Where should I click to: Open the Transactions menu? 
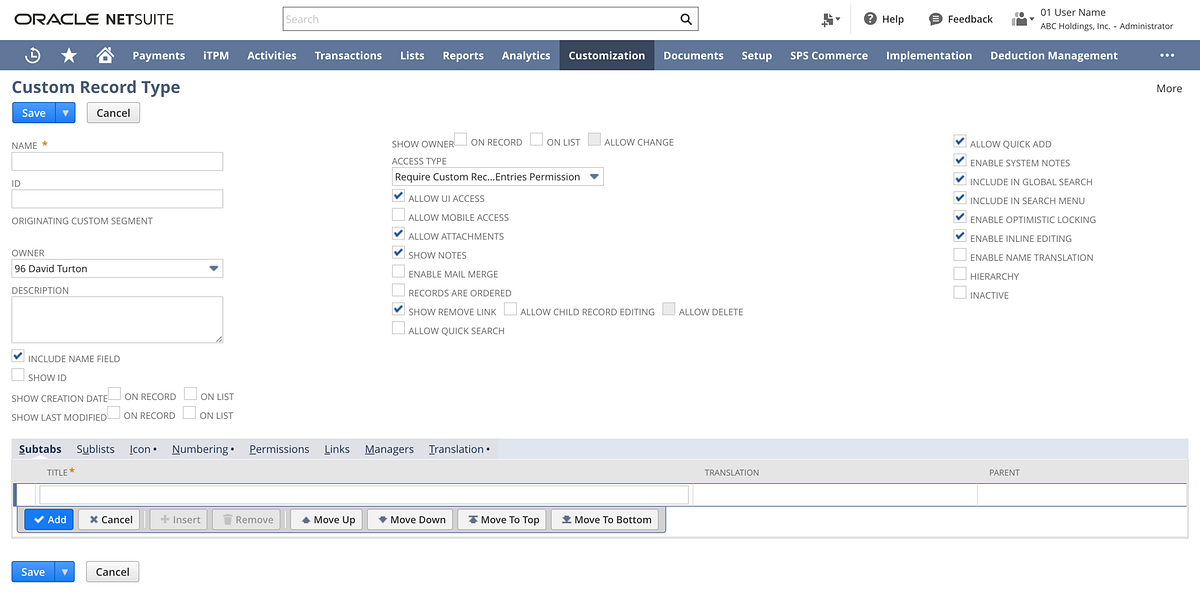click(348, 55)
